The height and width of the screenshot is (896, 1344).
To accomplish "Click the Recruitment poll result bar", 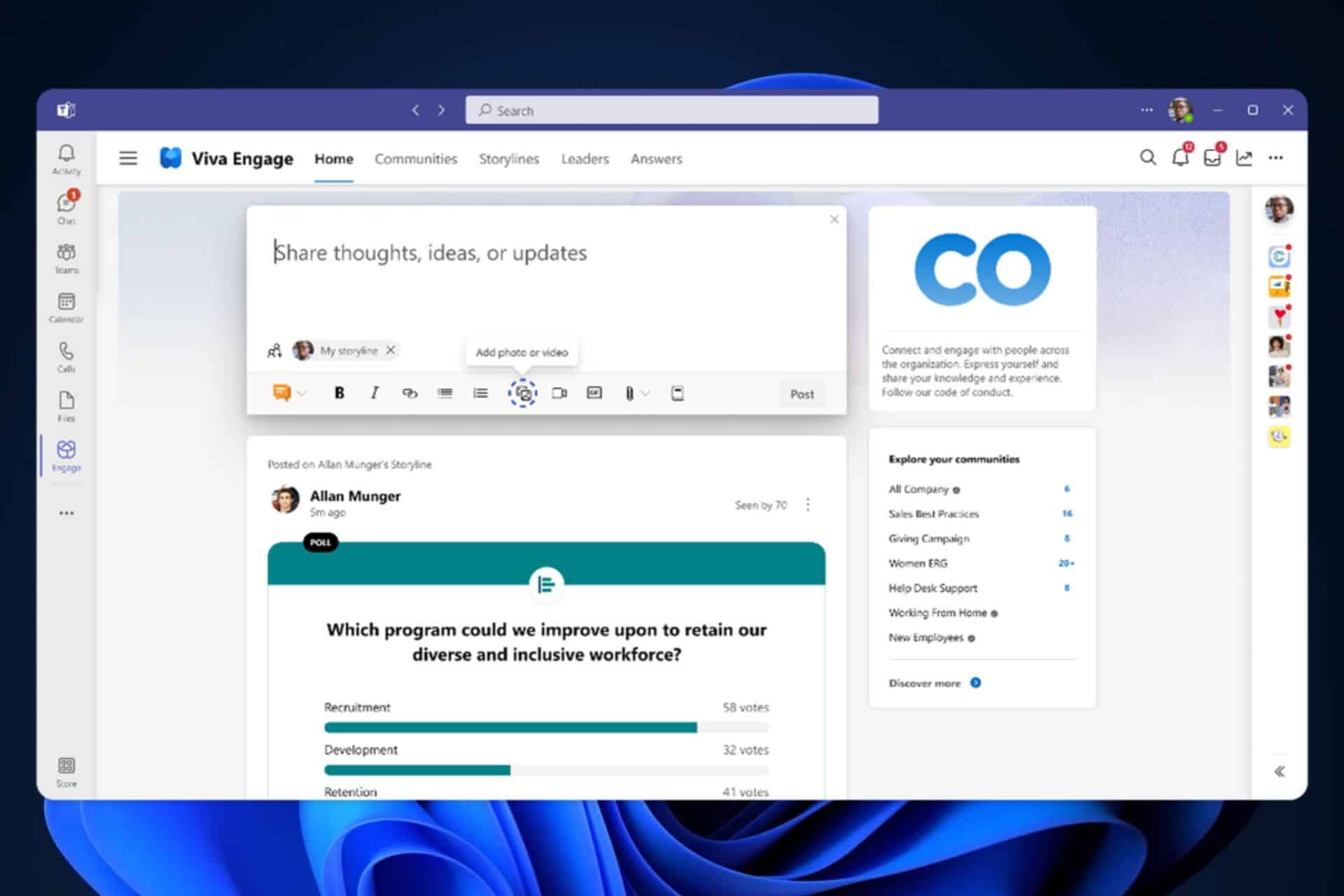I will 546,727.
